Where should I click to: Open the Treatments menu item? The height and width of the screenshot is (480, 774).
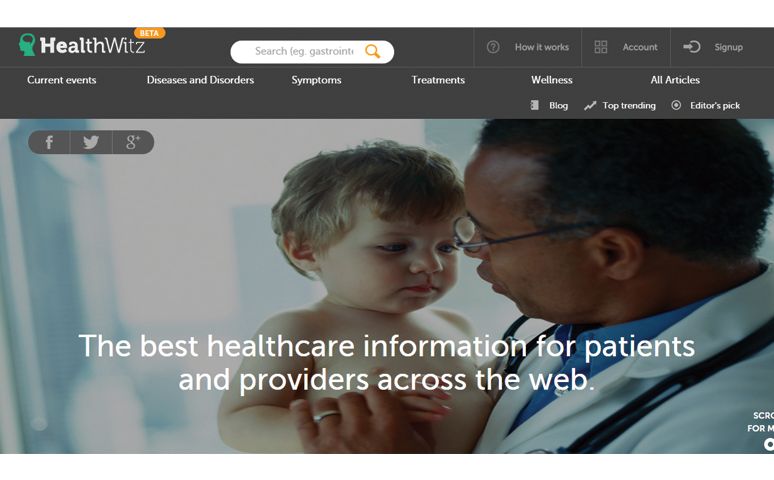[x=438, y=80]
